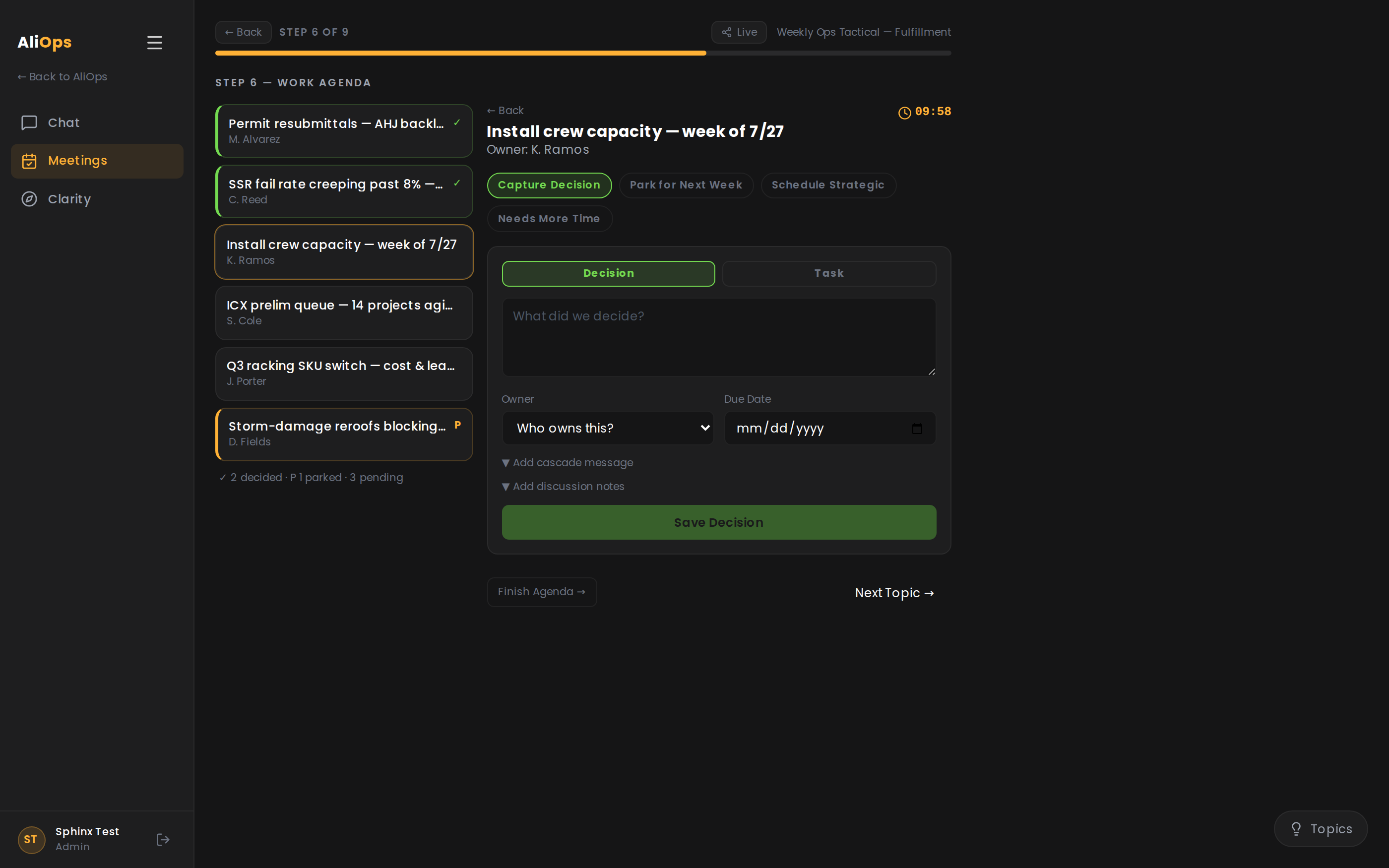
Task: Toggle the hamburger menu icon
Action: pos(154,43)
